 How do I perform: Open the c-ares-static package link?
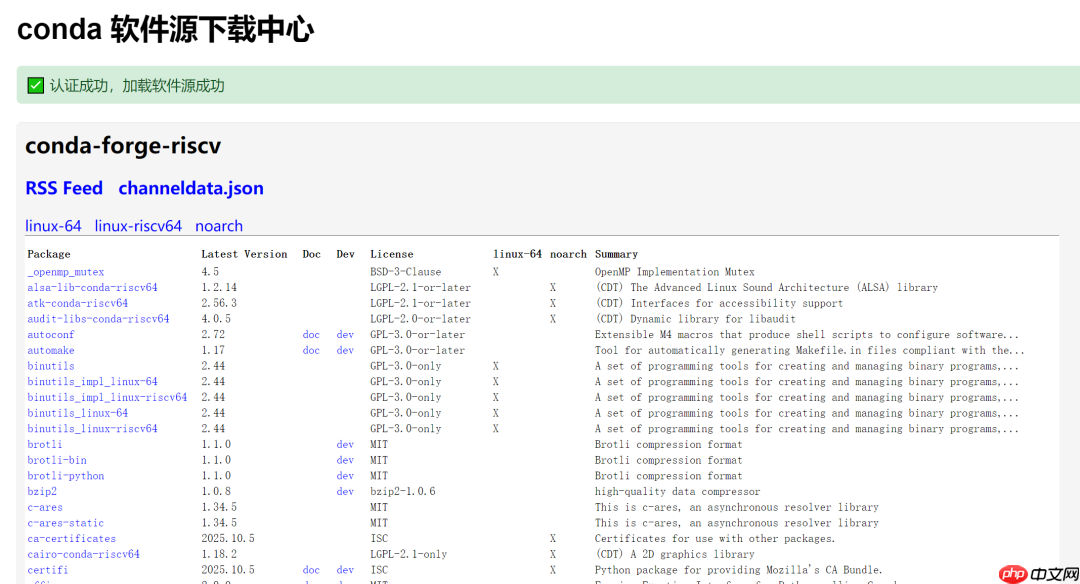pyautogui.click(x=65, y=523)
